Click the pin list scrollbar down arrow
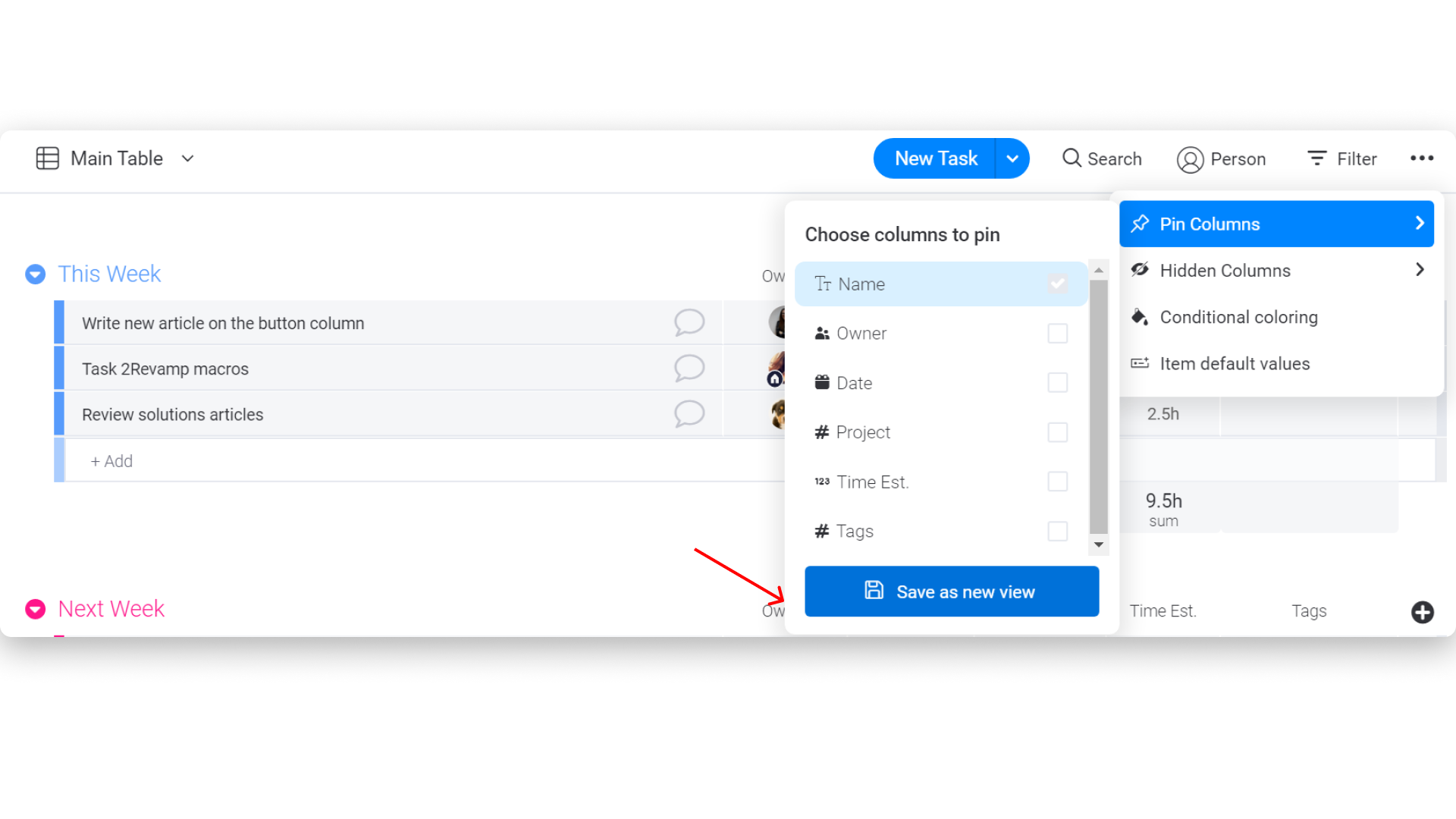The image size is (1456, 819). (x=1098, y=544)
